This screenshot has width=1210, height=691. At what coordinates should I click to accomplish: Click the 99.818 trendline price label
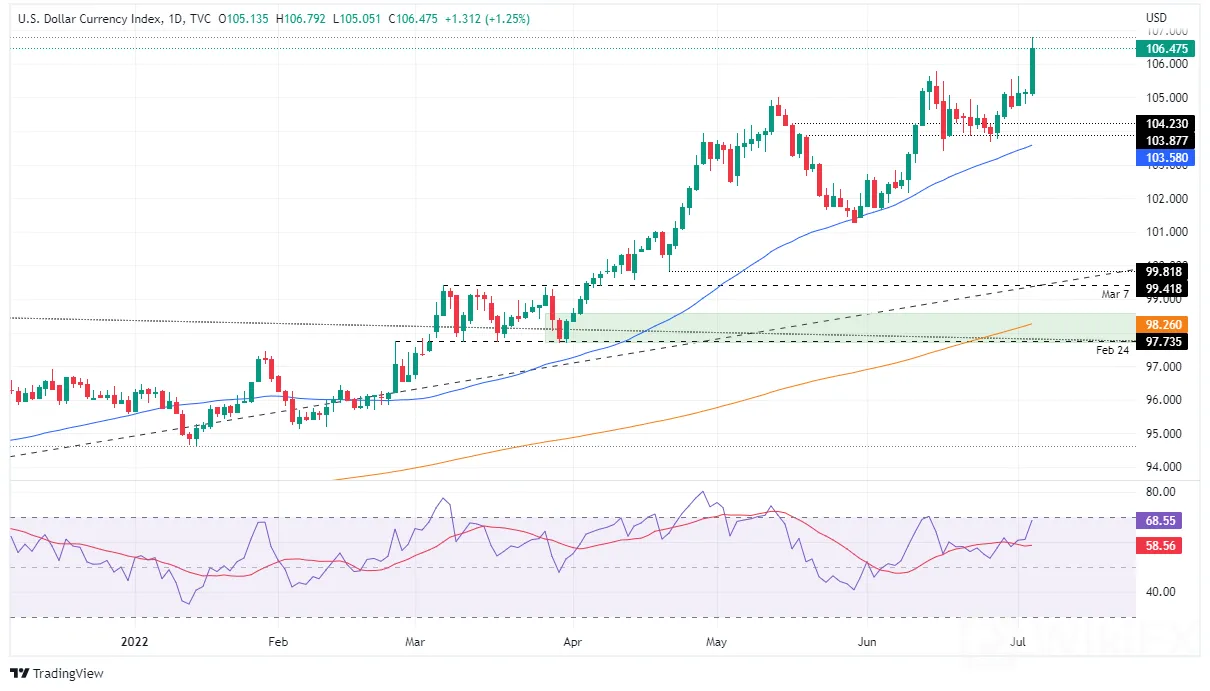[1166, 271]
